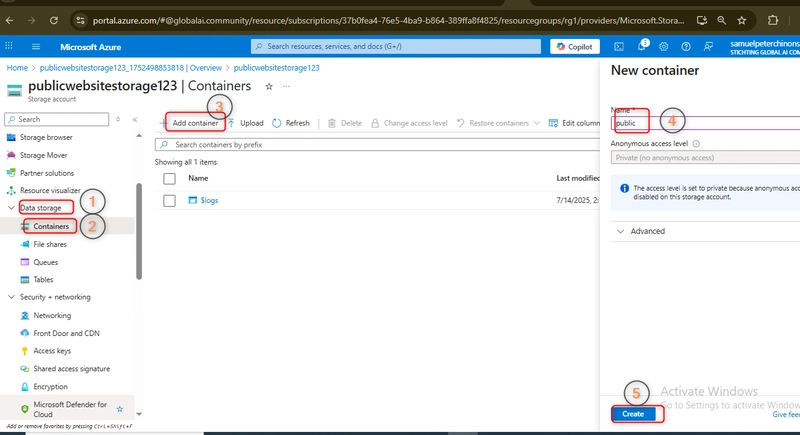The image size is (800, 435).
Task: Tick the checkbox for $logs
Action: pos(169,200)
